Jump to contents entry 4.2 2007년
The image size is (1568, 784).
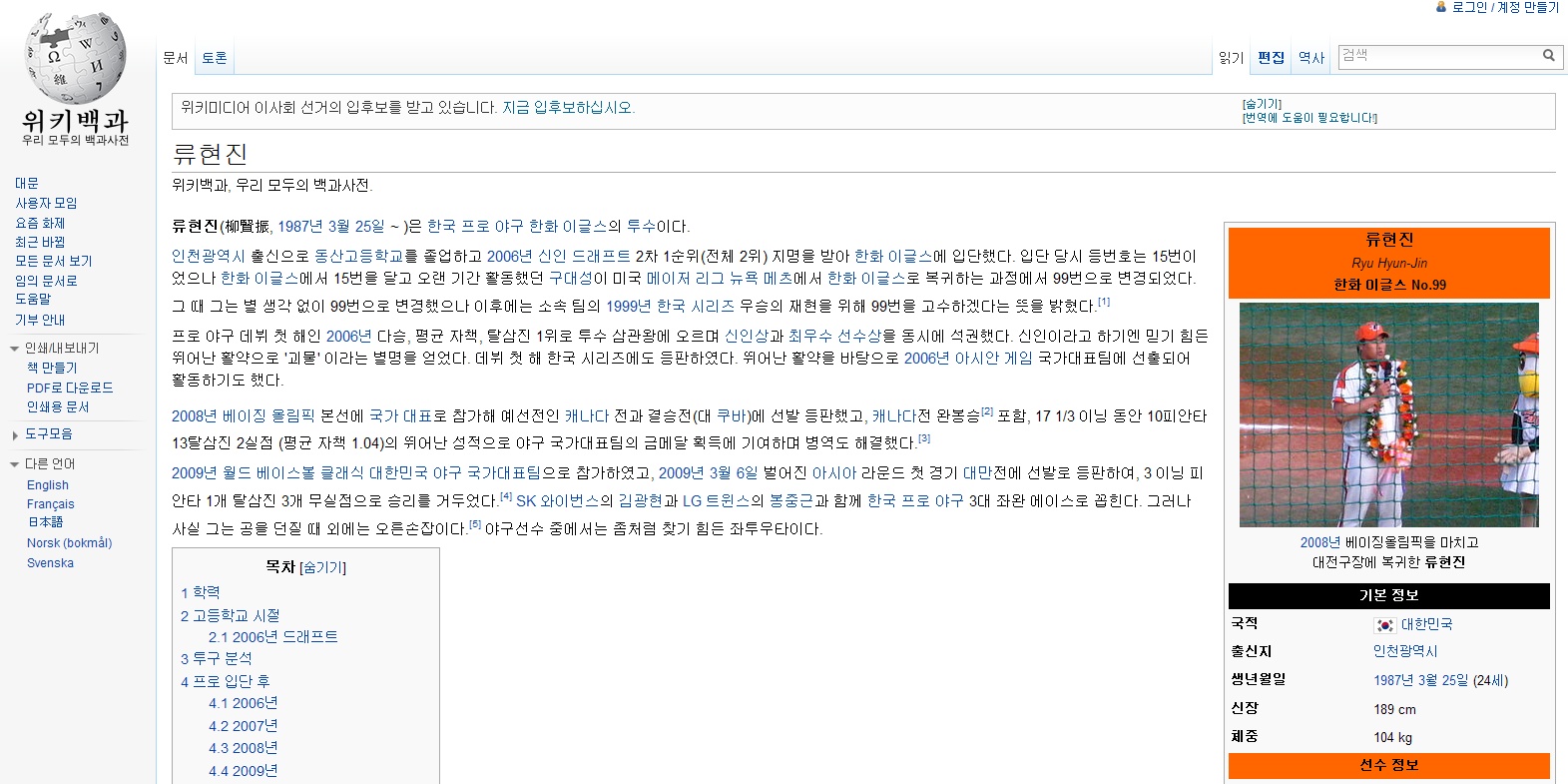tap(244, 726)
